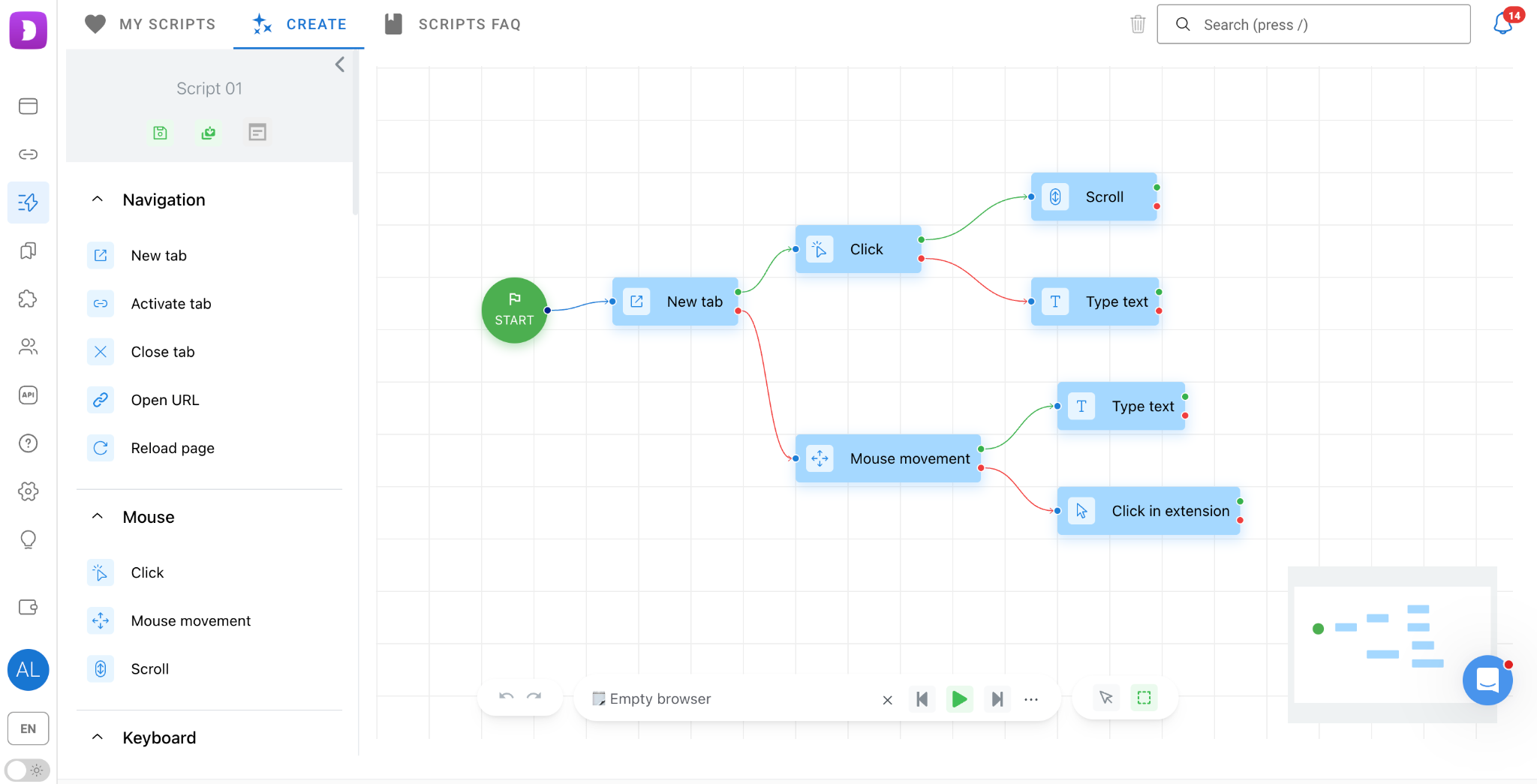This screenshot has width=1537, height=784.
Task: Open the scripts lightning sidebar icon
Action: coord(29,203)
